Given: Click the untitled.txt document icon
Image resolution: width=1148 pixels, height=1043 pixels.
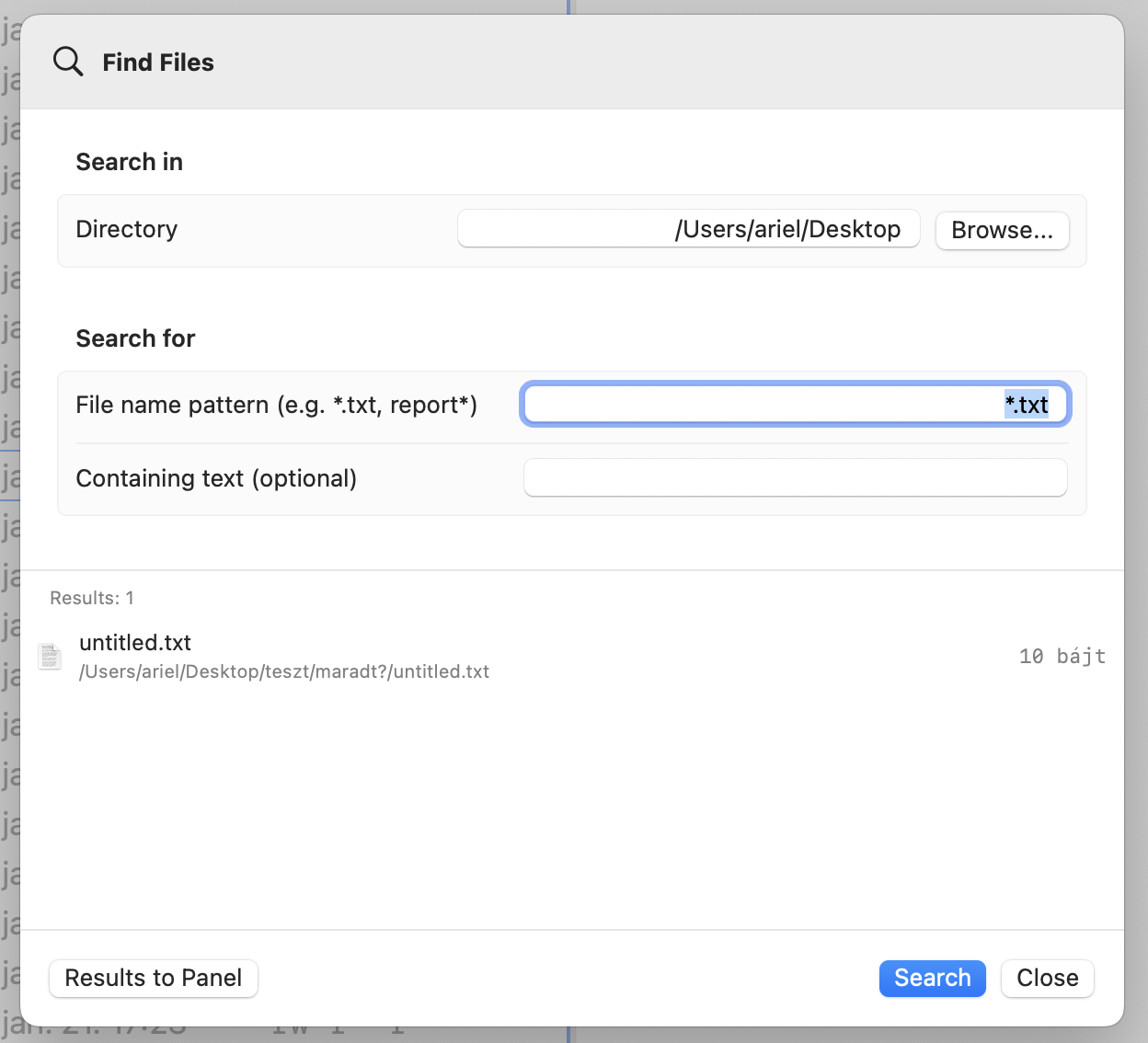Looking at the screenshot, I should [x=50, y=657].
